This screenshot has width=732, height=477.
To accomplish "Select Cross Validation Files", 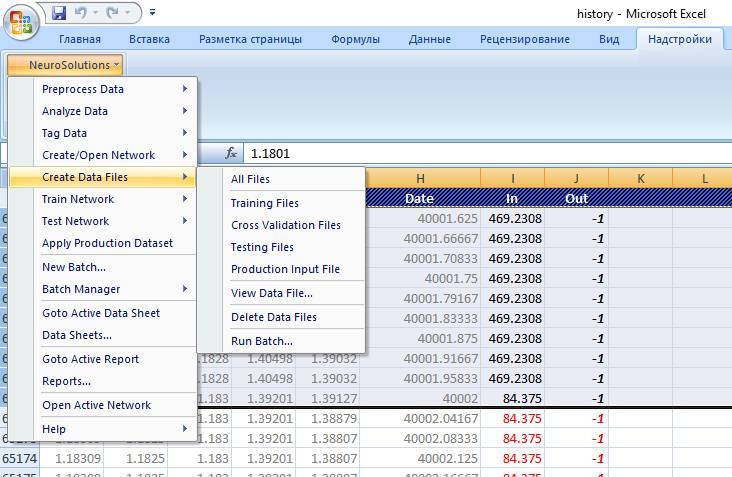I will [x=281, y=225].
